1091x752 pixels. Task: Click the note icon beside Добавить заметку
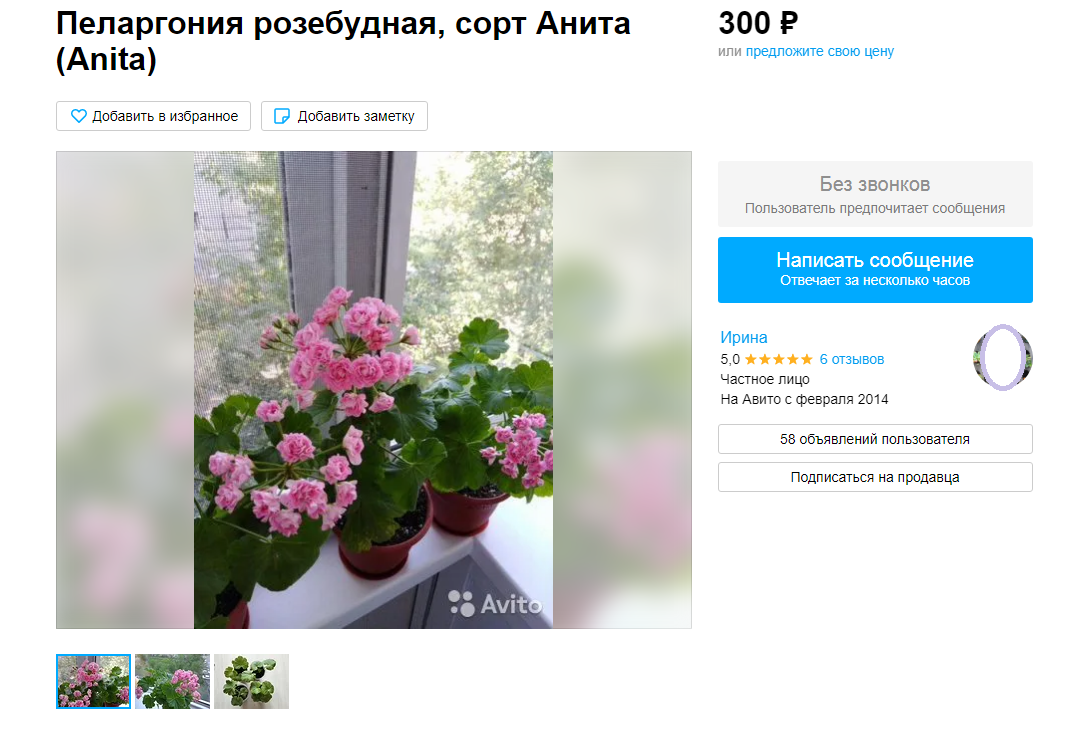(x=282, y=116)
